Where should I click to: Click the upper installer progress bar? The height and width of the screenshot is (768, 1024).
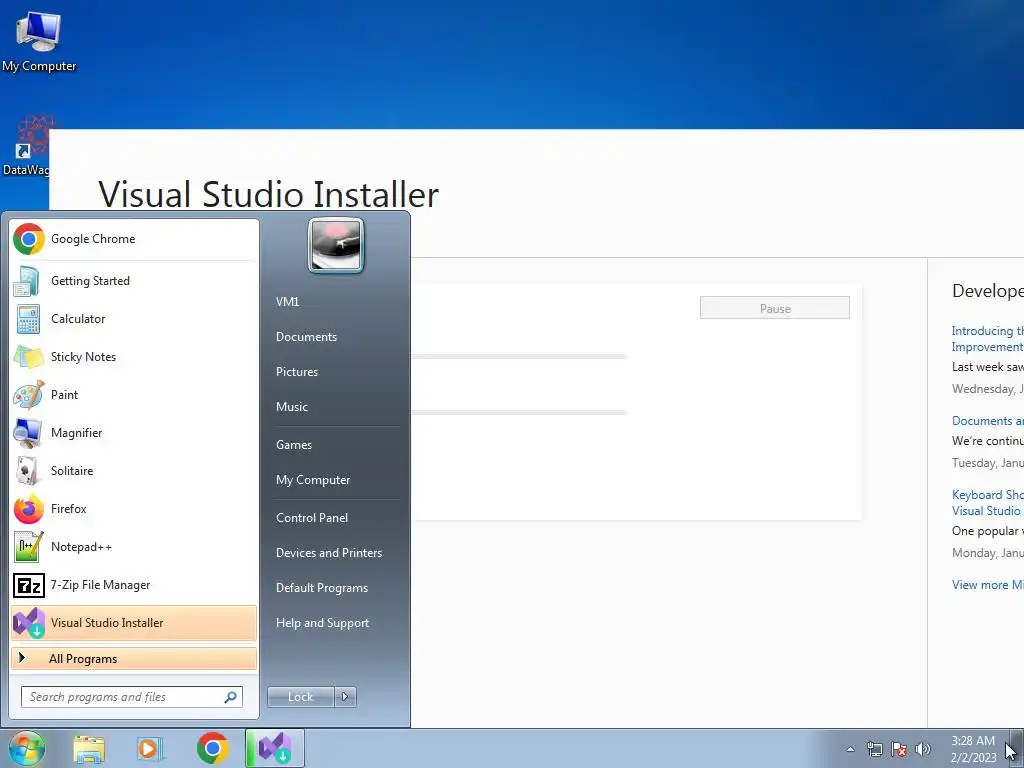pos(519,357)
